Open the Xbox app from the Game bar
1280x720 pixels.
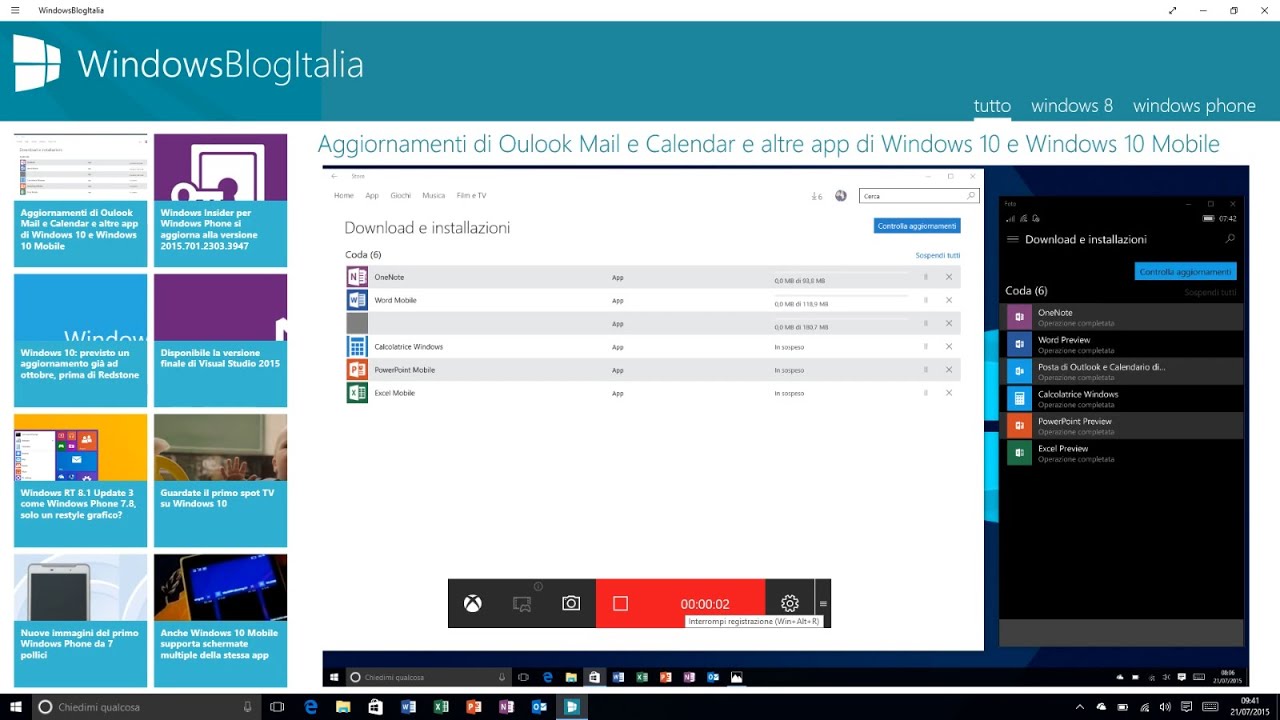click(473, 603)
